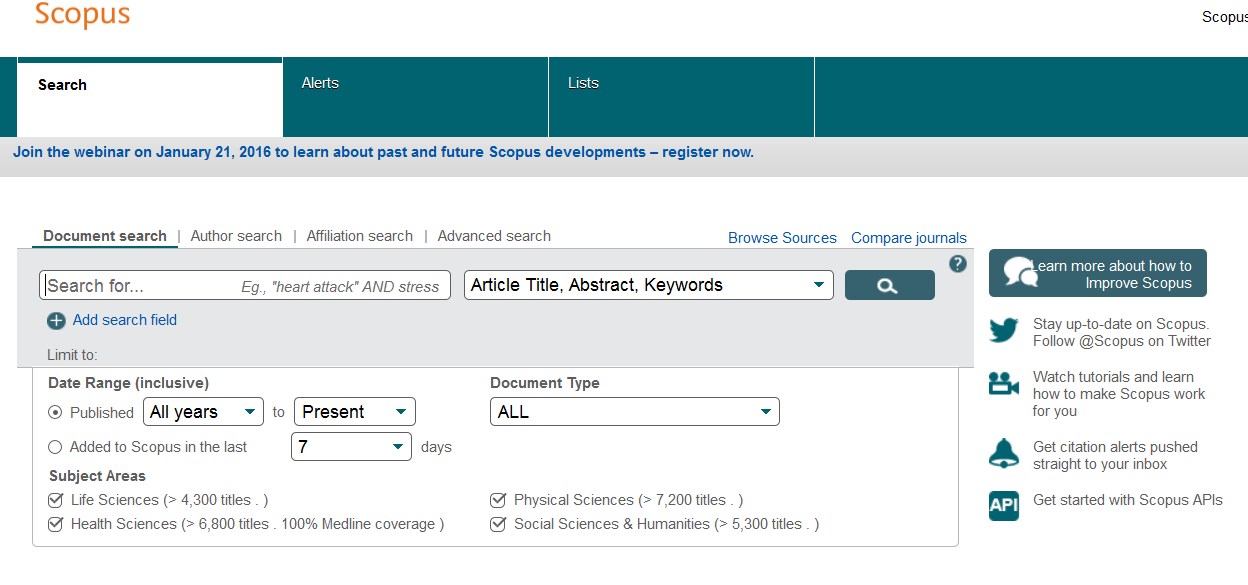Click Get started with Scopus APIs text

pyautogui.click(x=1128, y=500)
